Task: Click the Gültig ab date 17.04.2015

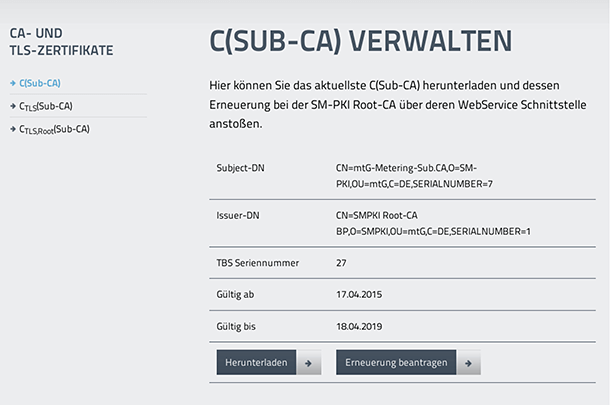Action: (x=359, y=295)
